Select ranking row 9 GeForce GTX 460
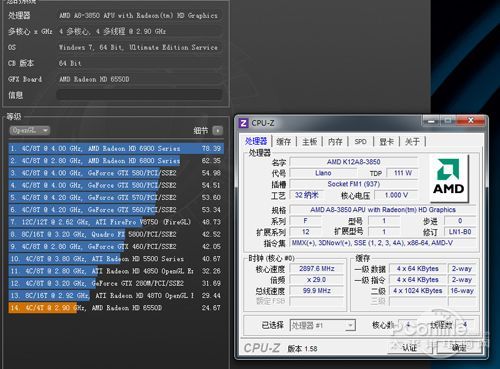 [116, 246]
